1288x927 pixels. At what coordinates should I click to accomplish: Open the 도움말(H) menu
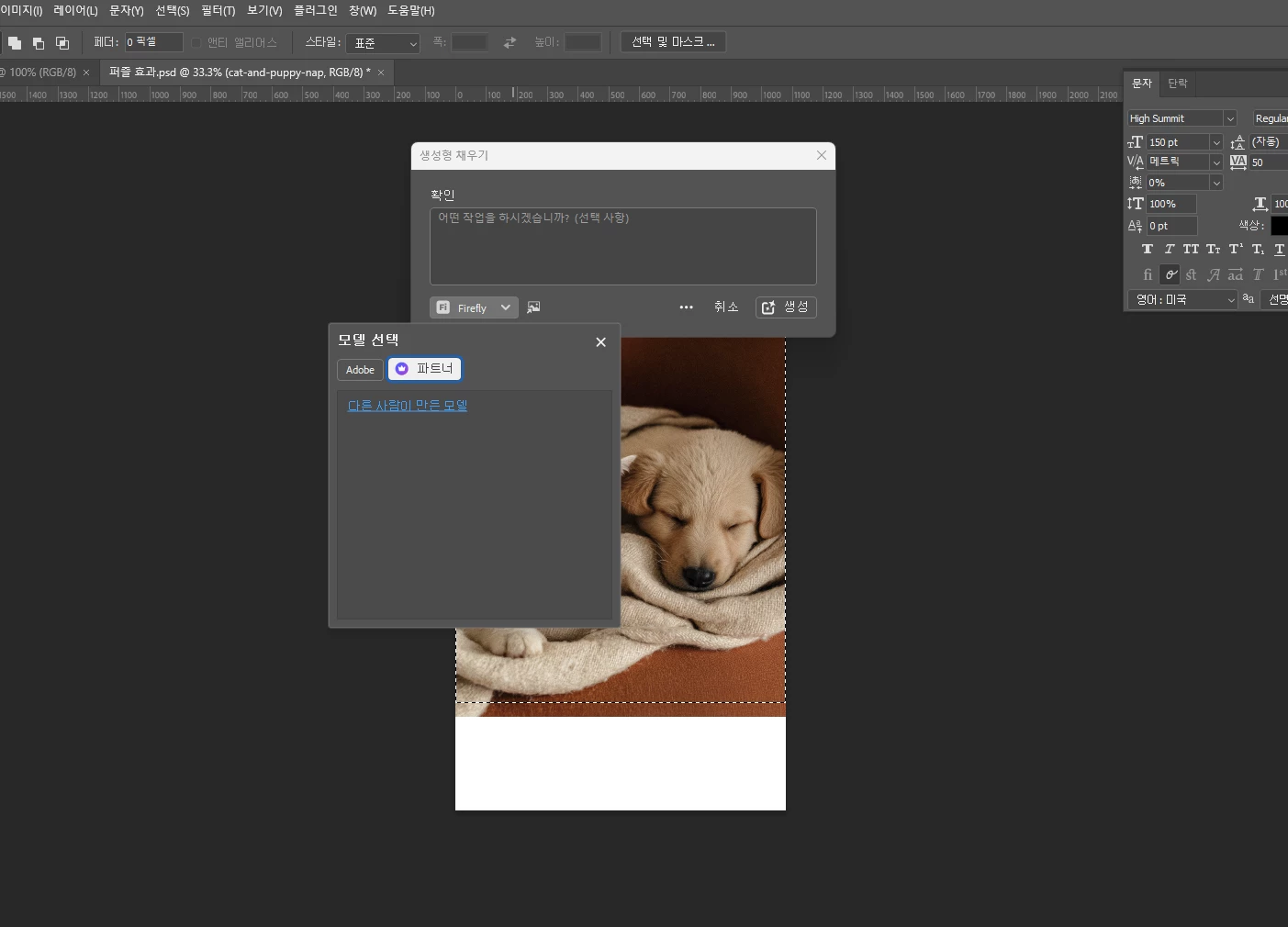pos(411,10)
